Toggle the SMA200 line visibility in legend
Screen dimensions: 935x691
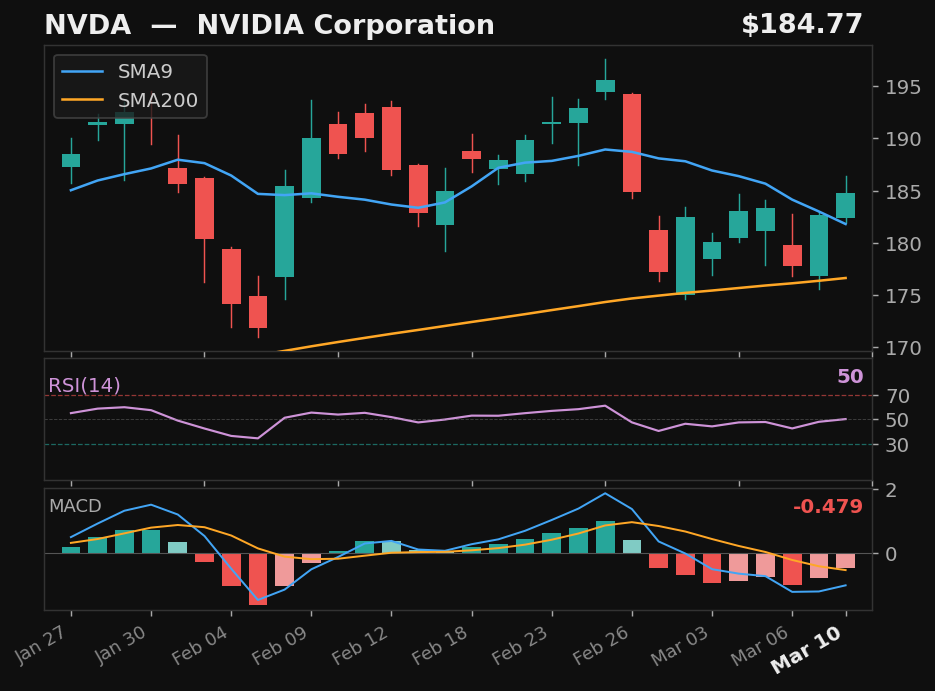point(157,99)
